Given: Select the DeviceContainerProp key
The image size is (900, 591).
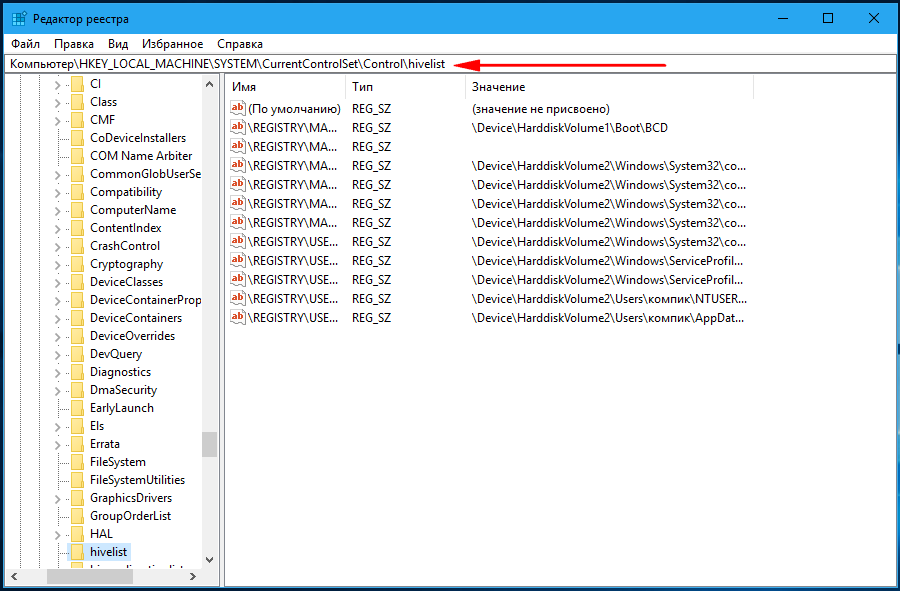Looking at the screenshot, I should [145, 300].
